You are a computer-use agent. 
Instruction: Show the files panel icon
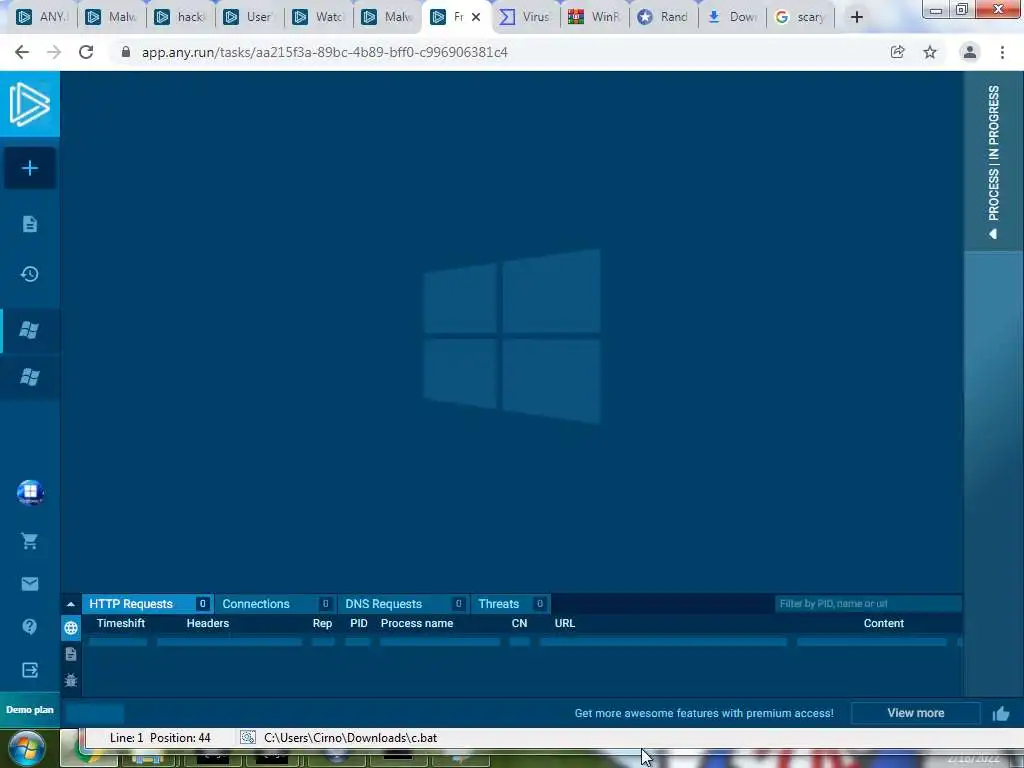click(x=71, y=654)
